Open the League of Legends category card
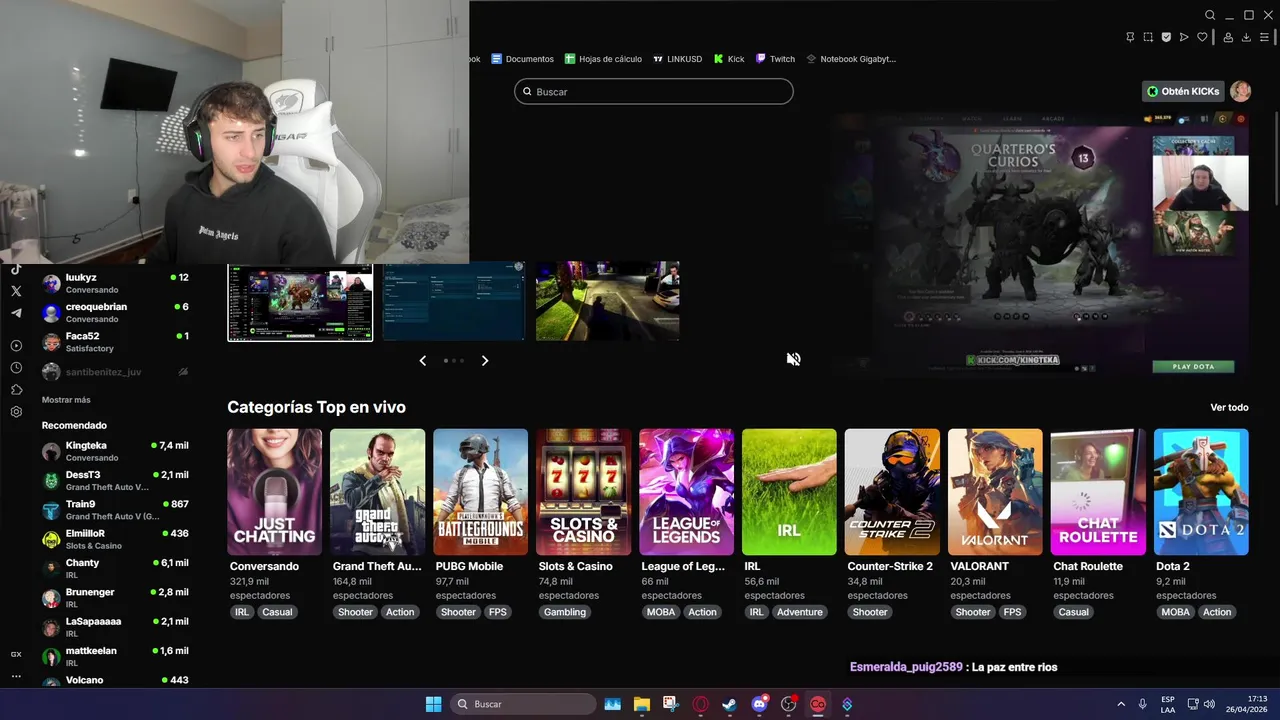This screenshot has height=720, width=1280. tap(686, 492)
